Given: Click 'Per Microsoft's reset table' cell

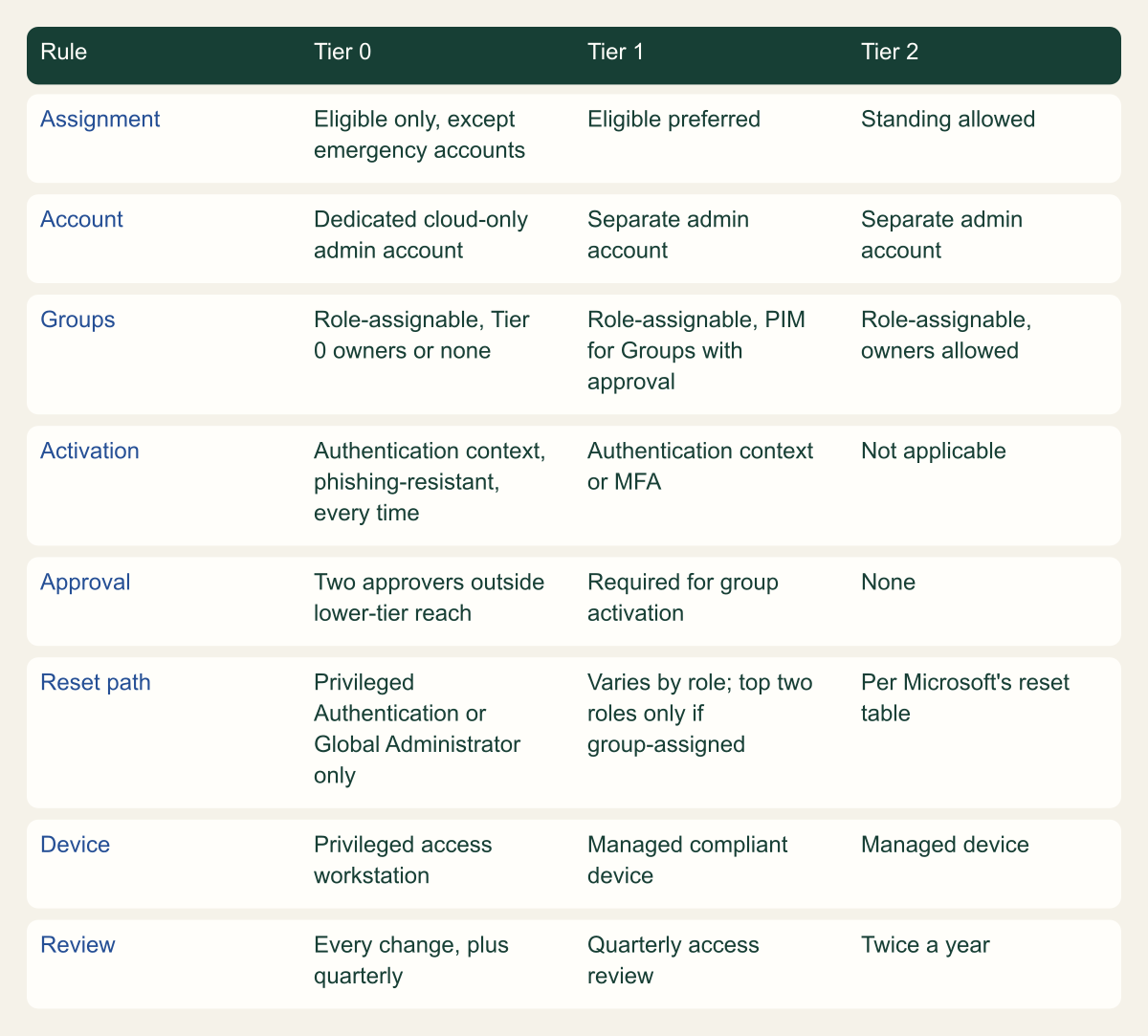Looking at the screenshot, I should [x=965, y=697].
